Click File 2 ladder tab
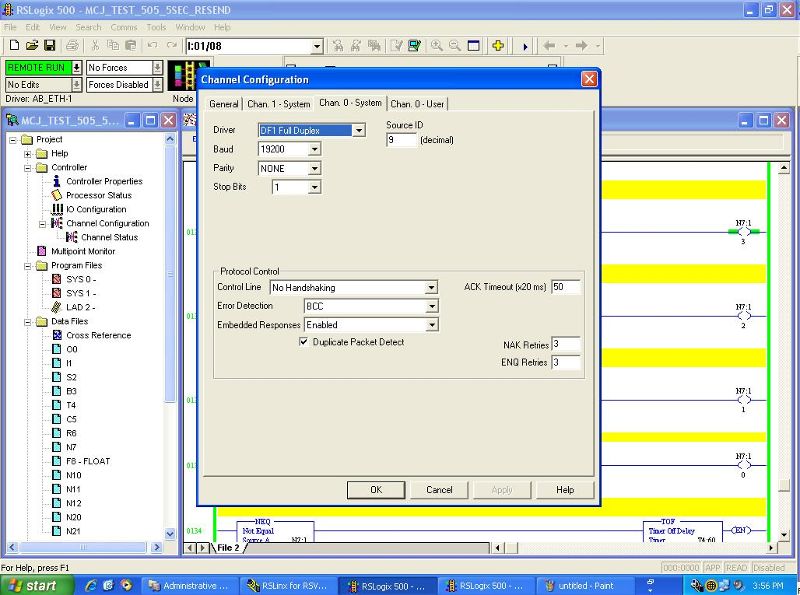Screen dimensions: 800x595 228,548
